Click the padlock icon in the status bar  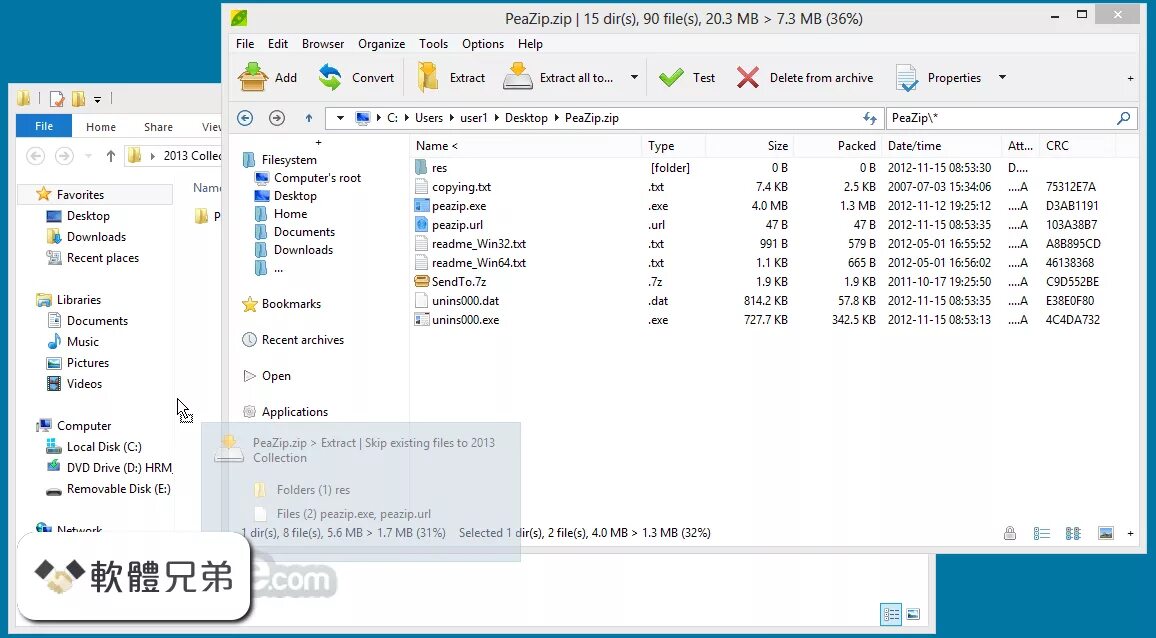pos(1009,533)
